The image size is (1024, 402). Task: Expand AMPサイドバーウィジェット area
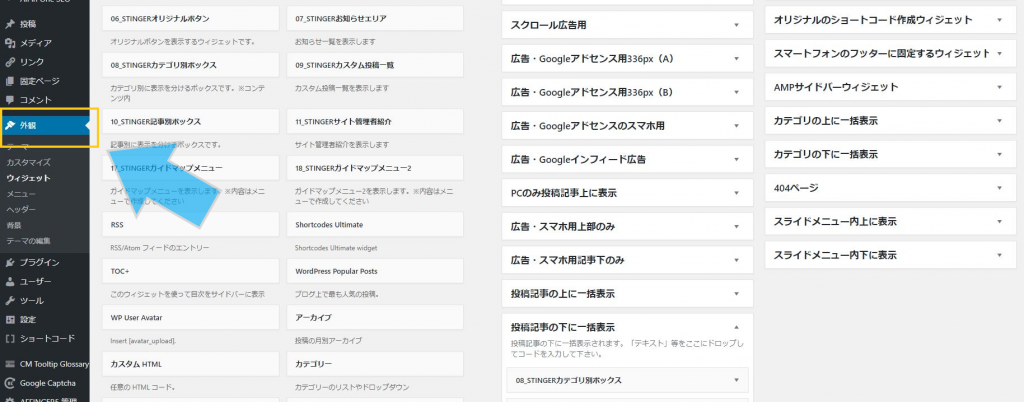pos(998,87)
